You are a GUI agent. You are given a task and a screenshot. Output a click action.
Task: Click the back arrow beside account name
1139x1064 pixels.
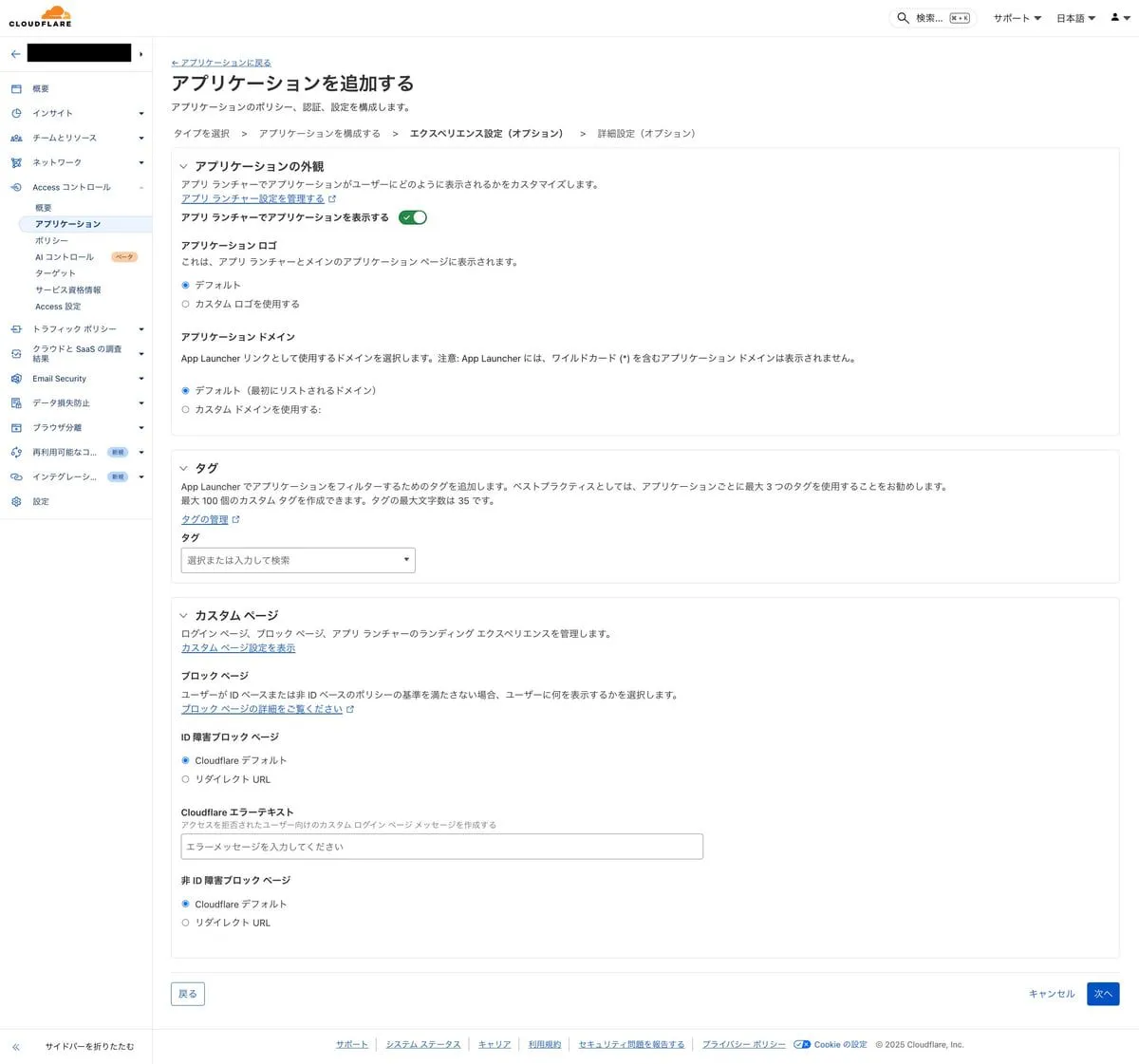point(15,54)
